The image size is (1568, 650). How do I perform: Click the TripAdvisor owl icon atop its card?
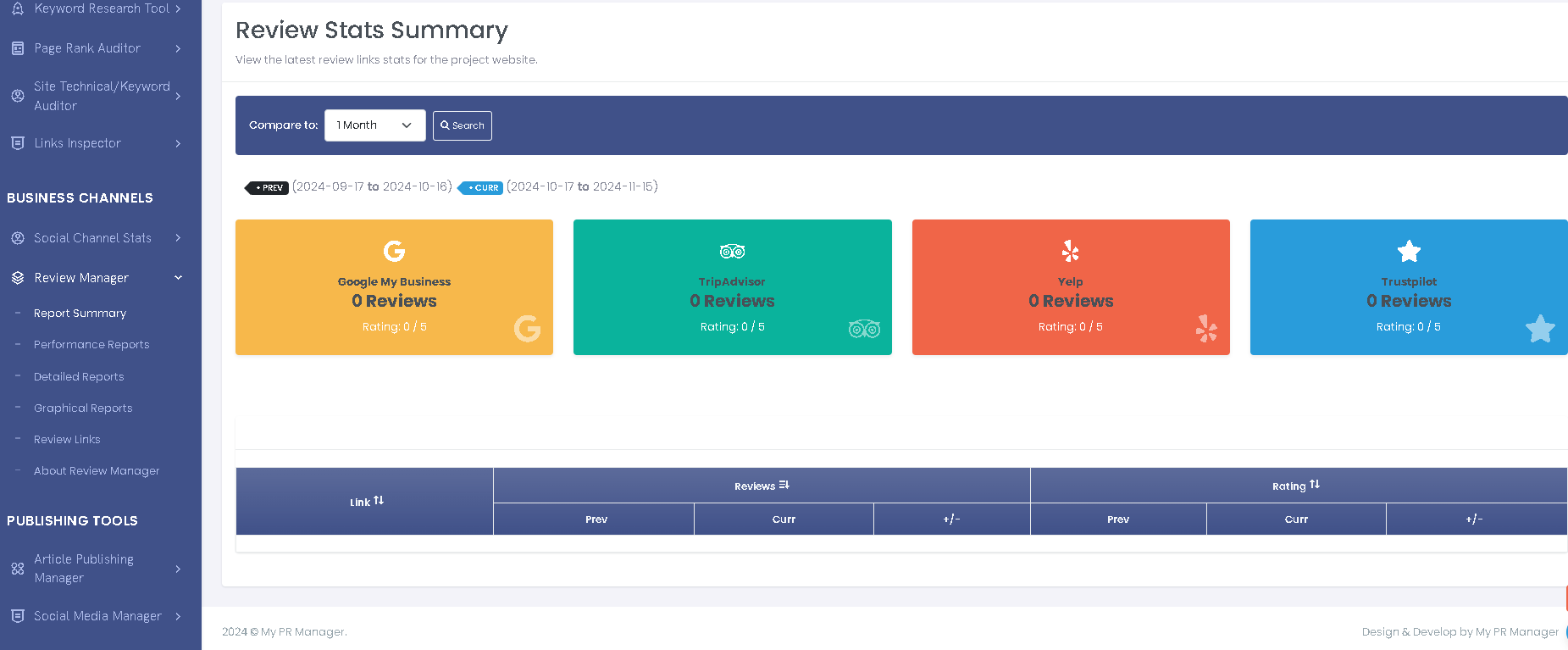(x=732, y=251)
